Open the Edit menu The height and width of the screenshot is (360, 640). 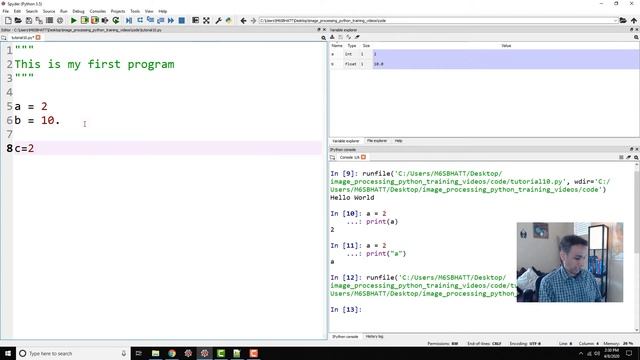click(x=17, y=11)
